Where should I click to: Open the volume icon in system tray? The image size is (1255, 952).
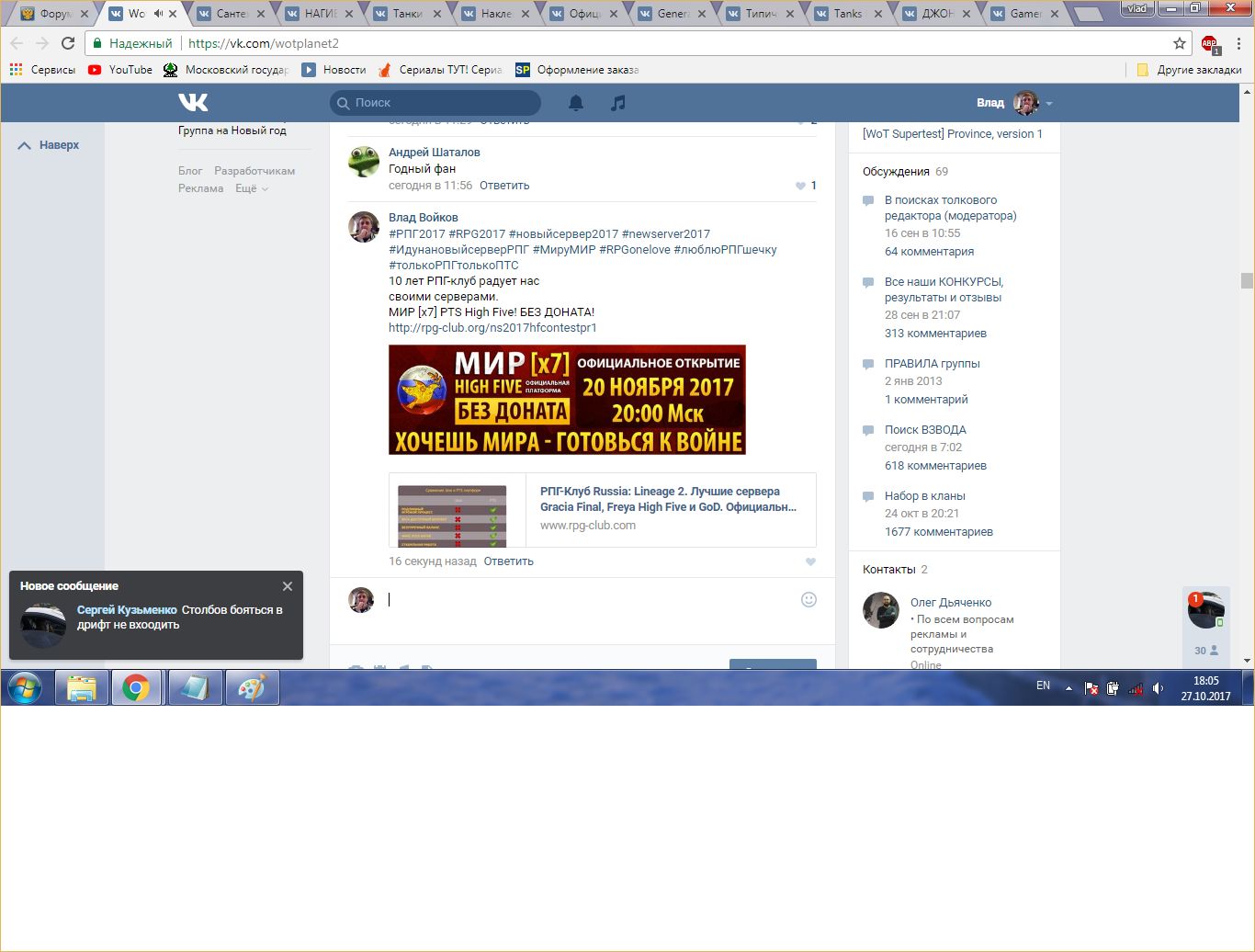[x=1159, y=687]
